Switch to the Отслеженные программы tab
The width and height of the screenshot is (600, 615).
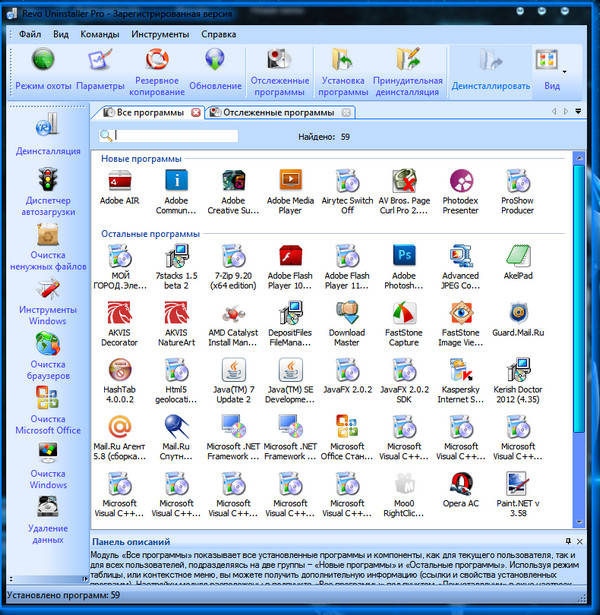(278, 113)
